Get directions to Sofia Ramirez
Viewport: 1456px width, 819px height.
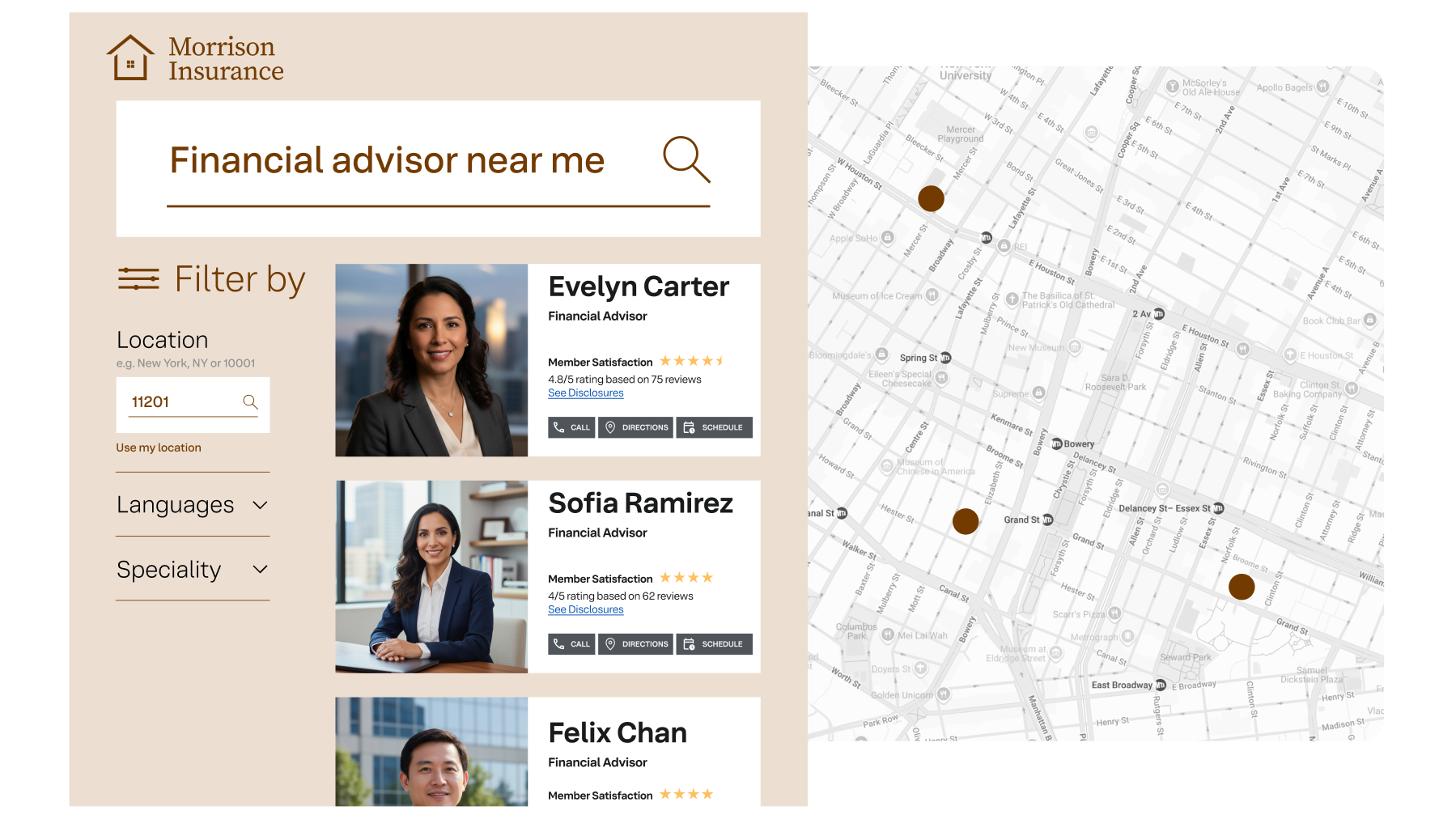point(635,644)
